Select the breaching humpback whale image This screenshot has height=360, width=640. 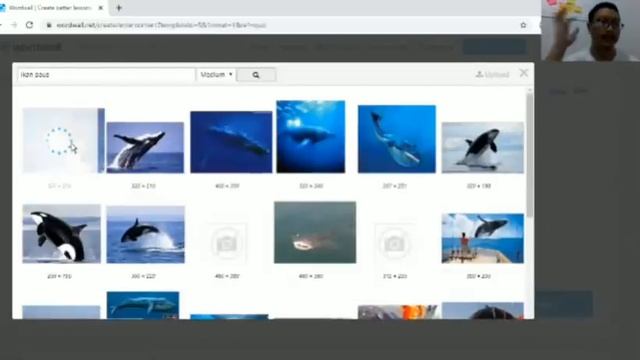click(145, 147)
